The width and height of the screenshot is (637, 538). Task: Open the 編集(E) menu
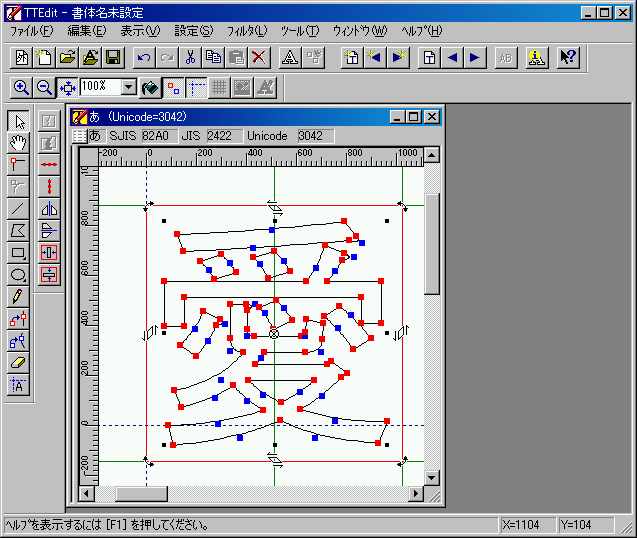[x=87, y=31]
